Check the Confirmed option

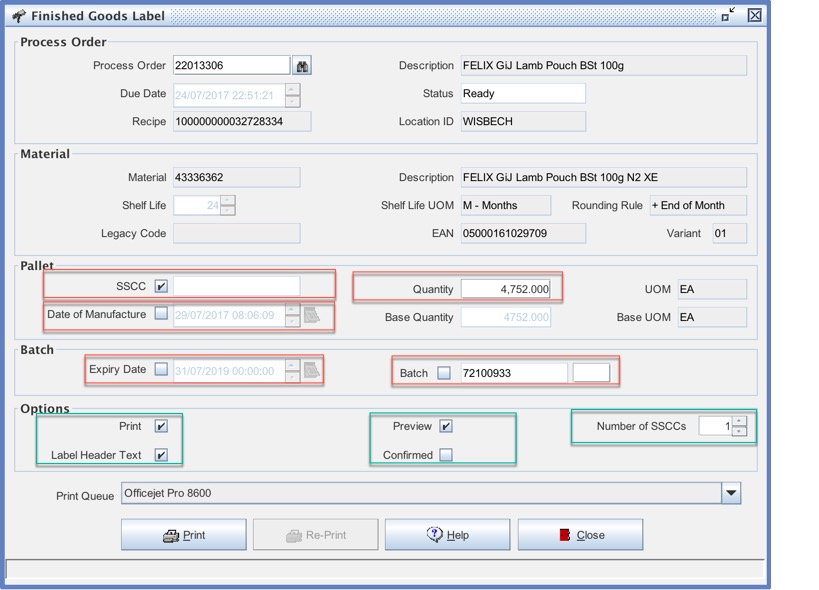446,455
